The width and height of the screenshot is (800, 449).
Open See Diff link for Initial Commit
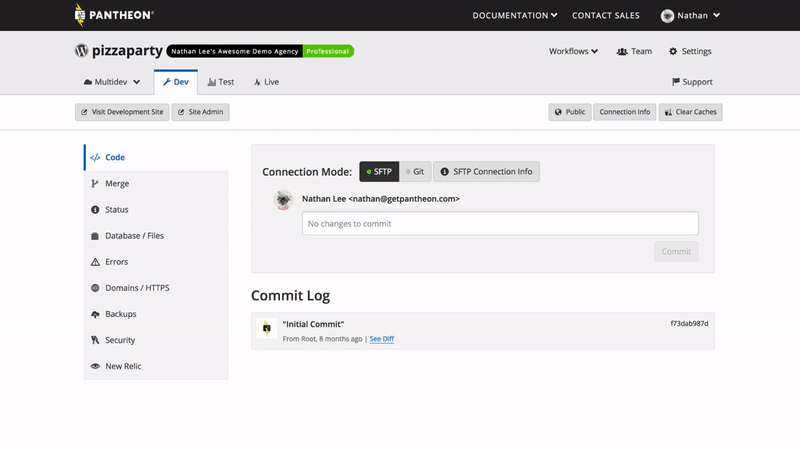(x=382, y=339)
